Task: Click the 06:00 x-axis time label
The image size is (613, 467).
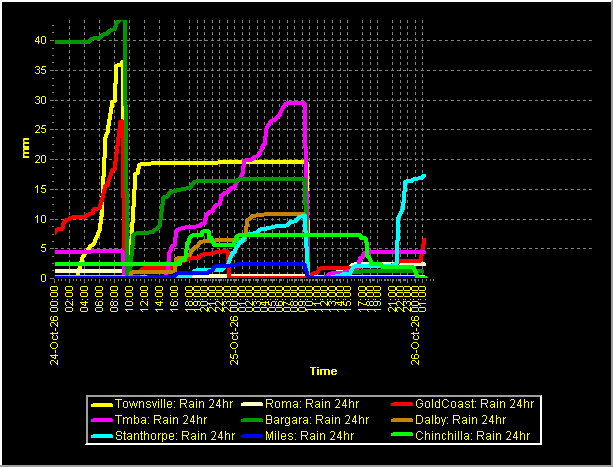Action: 100,299
